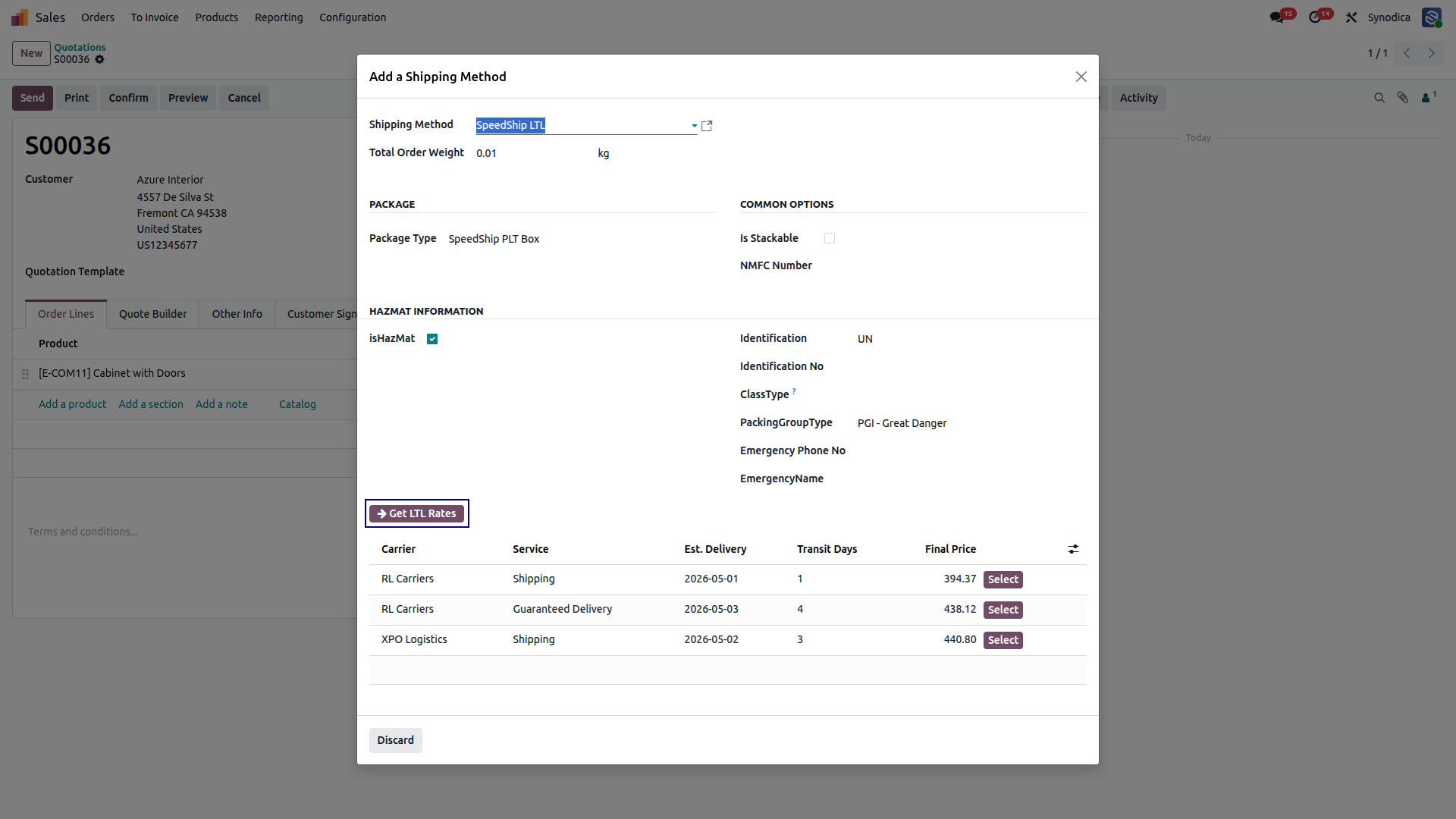Viewport: 1456px width, 819px height.
Task: Click the NMFC Number field
Action: click(955, 265)
